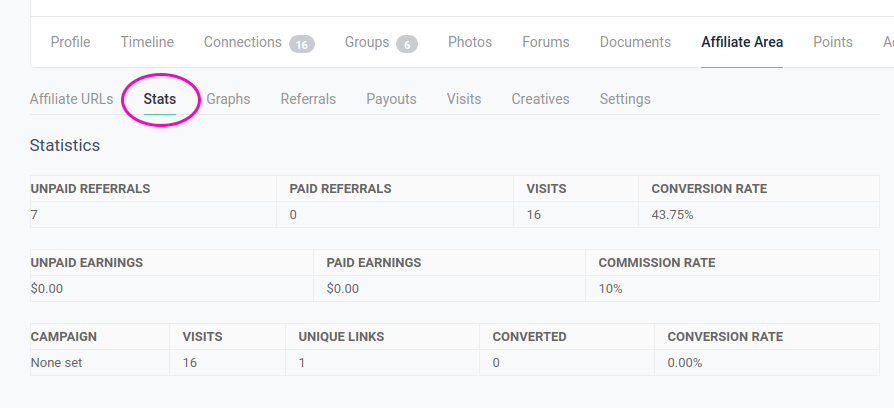Open the Referrals sub-tab
The height and width of the screenshot is (408, 894).
click(x=308, y=99)
